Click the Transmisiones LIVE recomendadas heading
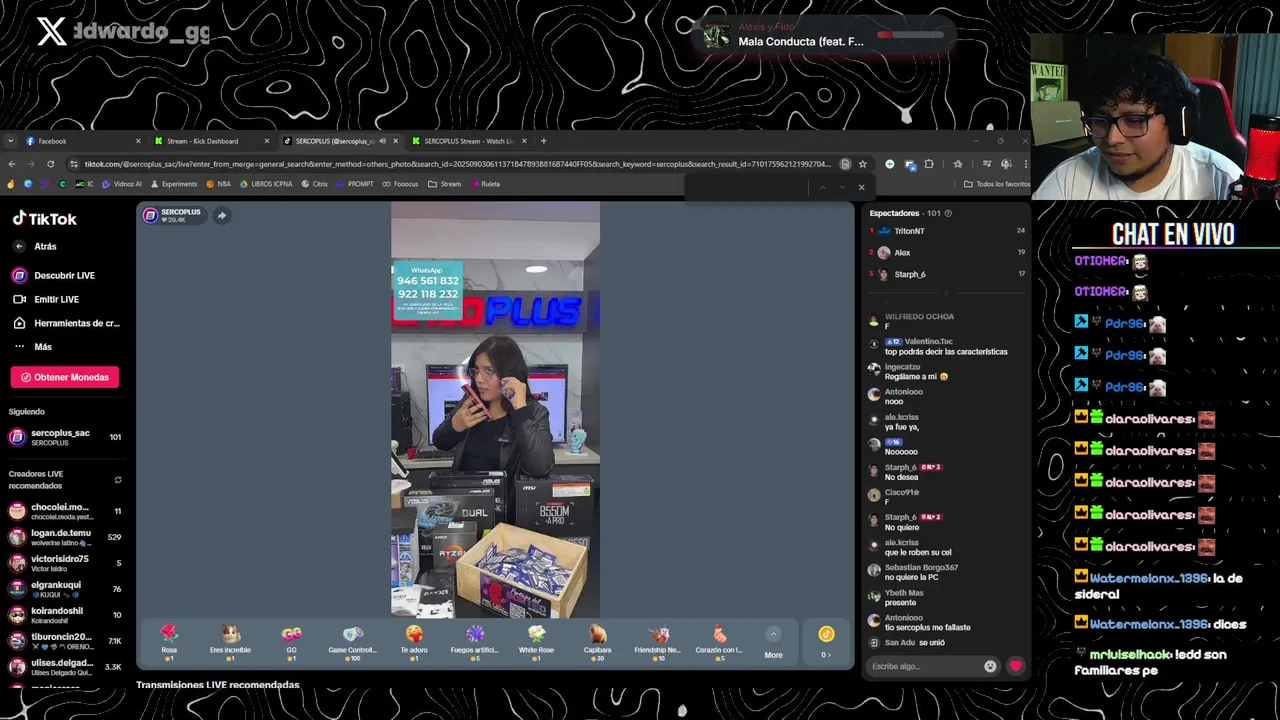Screen dimensions: 1280x720 218,685
